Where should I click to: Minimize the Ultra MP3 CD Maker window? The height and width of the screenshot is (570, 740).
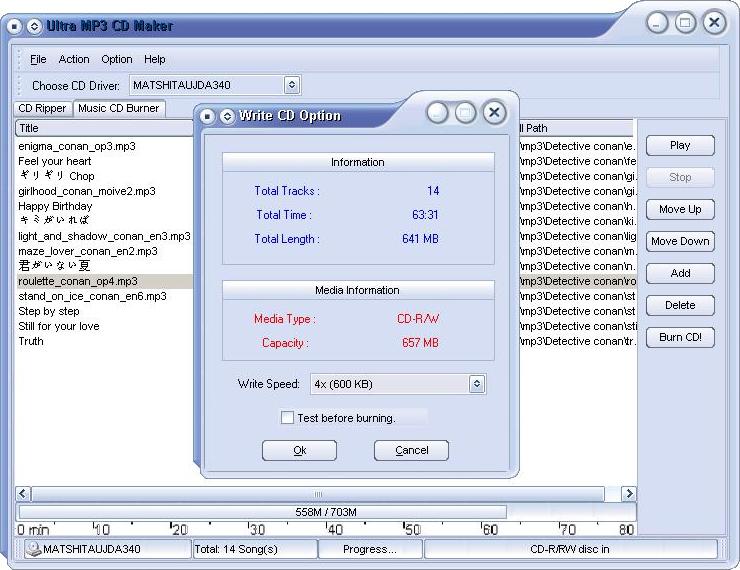(x=657, y=22)
